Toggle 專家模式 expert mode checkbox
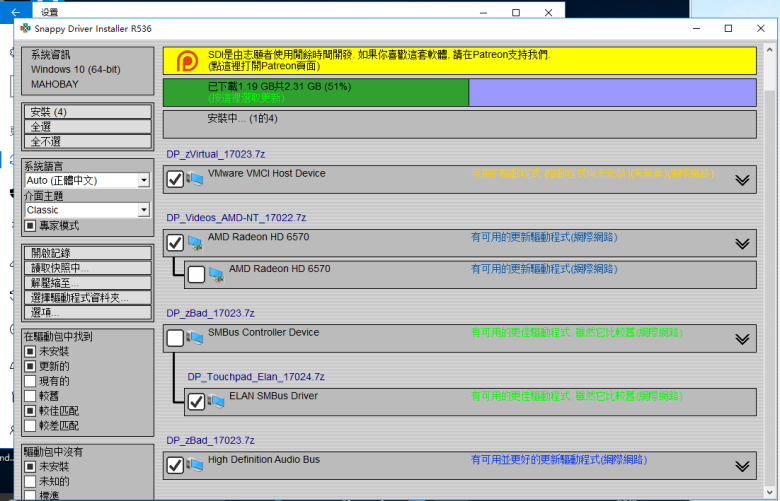The image size is (780, 501). click(30, 226)
